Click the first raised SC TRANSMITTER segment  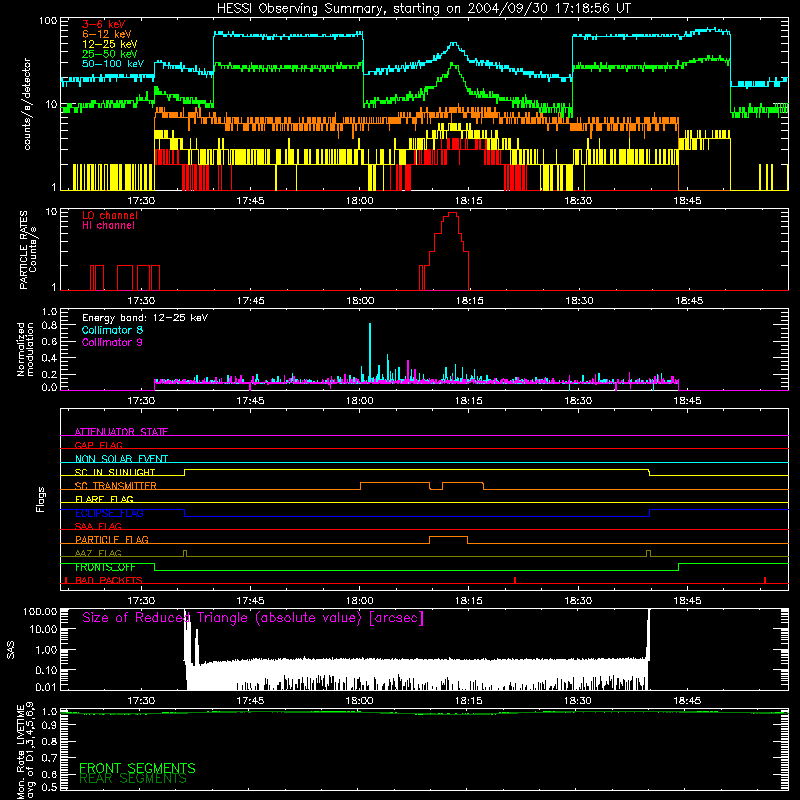(395, 483)
